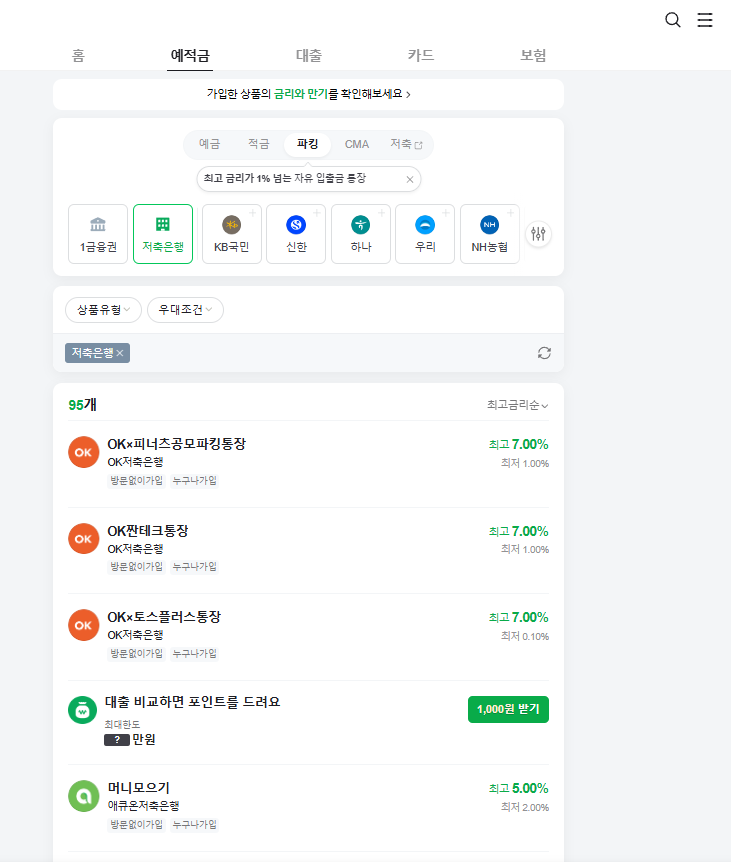Click the green loan comparison point icon
This screenshot has height=862, width=731.
pyautogui.click(x=82, y=710)
